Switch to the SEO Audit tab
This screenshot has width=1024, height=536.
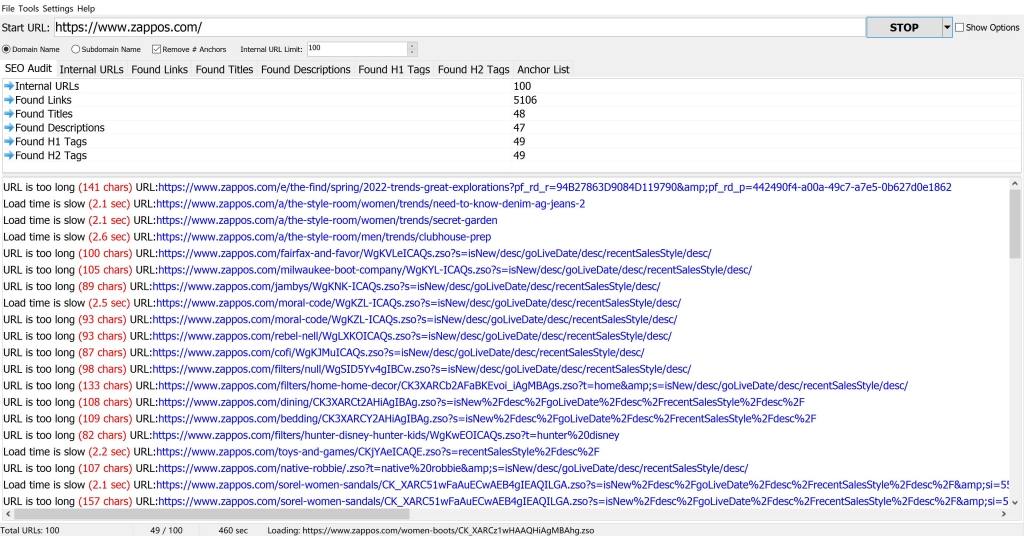pyautogui.click(x=28, y=69)
